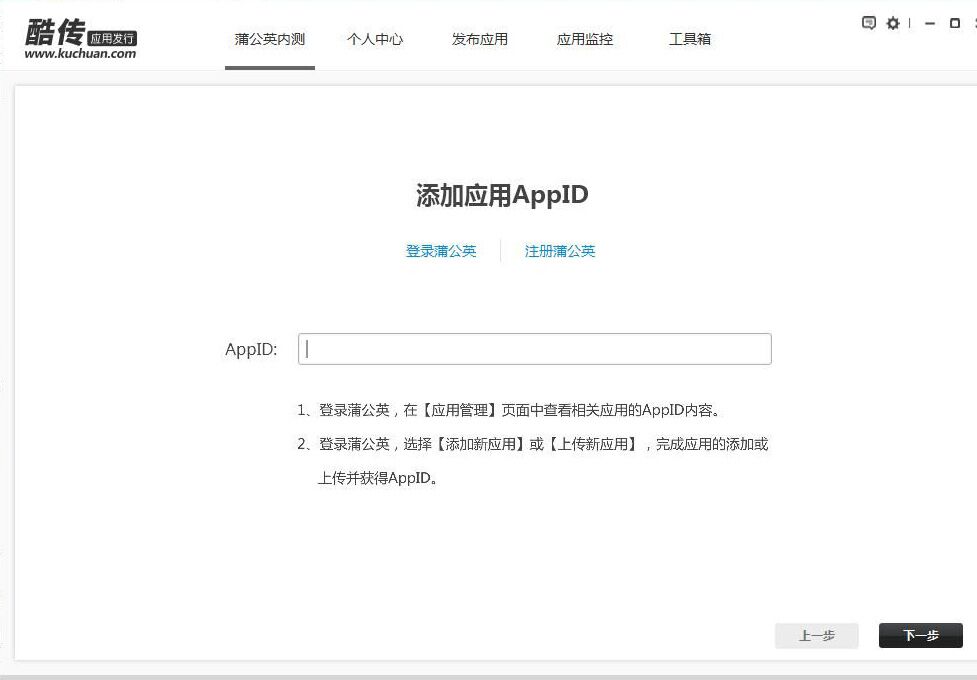977x680 pixels.
Task: Click the 添加应用AppID page heading
Action: [503, 195]
